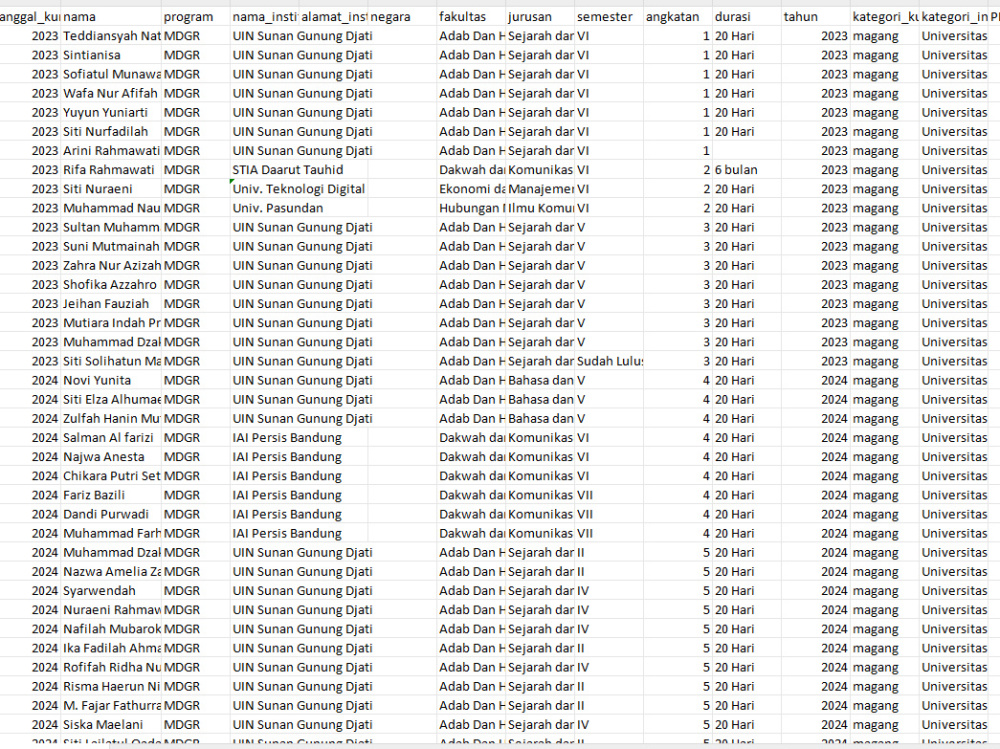
Task: Select the cell 'Sofiatul Munawa'
Action: 111,74
